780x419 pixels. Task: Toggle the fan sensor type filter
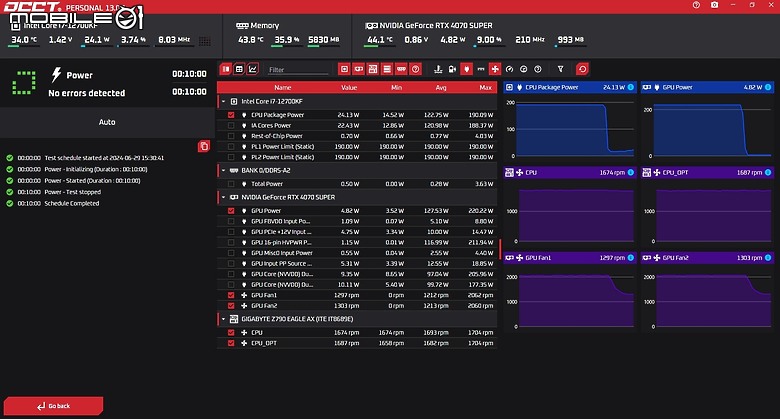[x=495, y=69]
